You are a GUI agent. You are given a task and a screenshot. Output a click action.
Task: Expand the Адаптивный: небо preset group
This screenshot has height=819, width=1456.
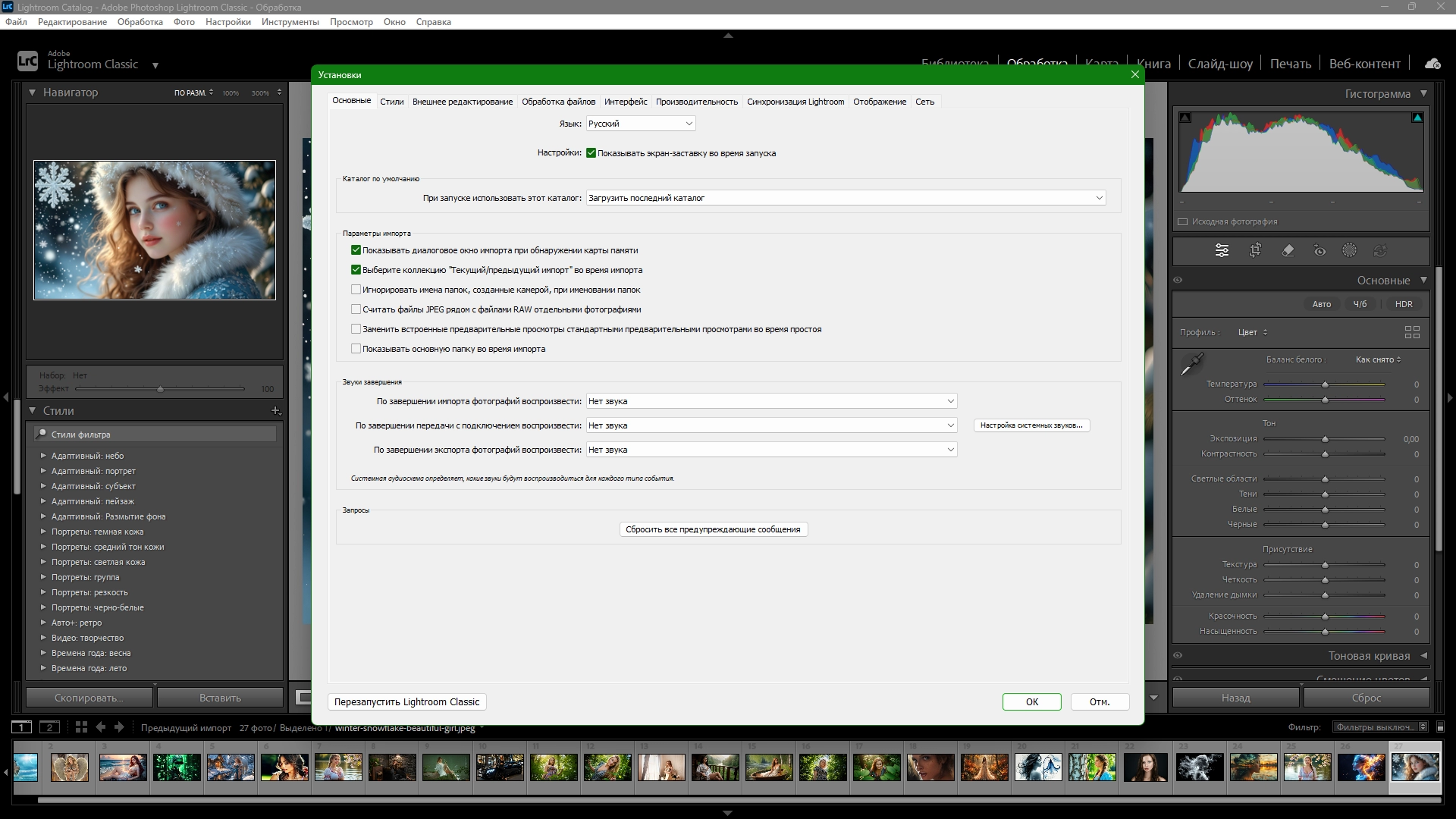pos(43,456)
